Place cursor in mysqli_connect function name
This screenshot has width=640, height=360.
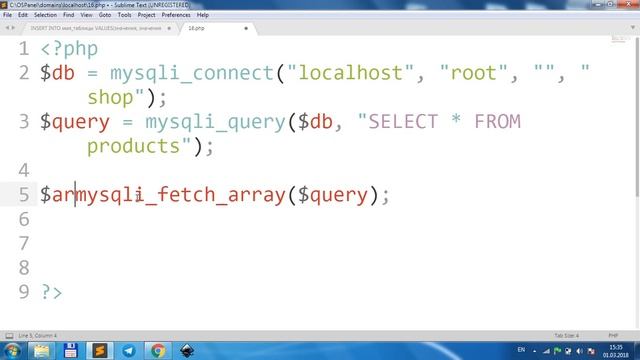point(191,73)
